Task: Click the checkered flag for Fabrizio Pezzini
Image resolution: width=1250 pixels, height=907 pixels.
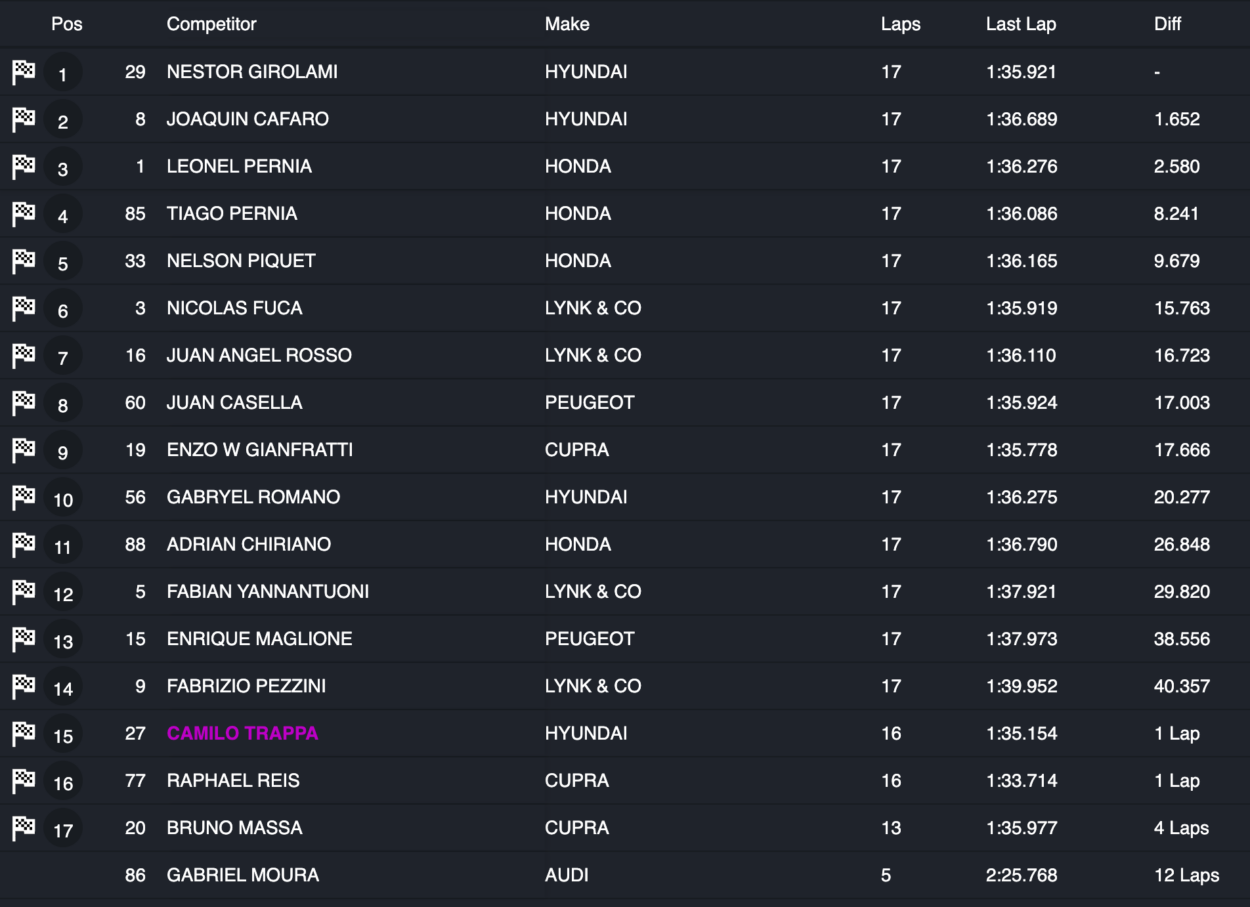Action: pos(23,687)
